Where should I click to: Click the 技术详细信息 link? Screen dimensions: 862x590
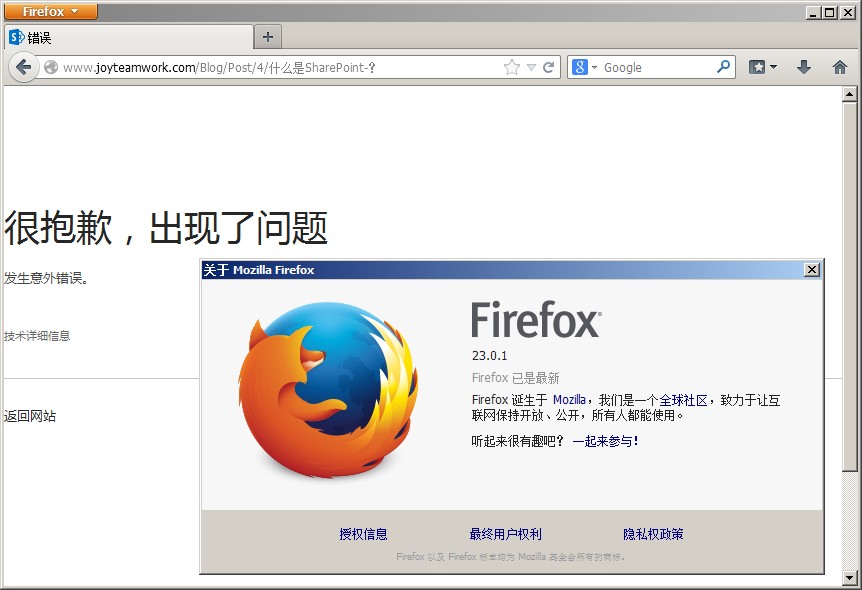click(x=37, y=336)
